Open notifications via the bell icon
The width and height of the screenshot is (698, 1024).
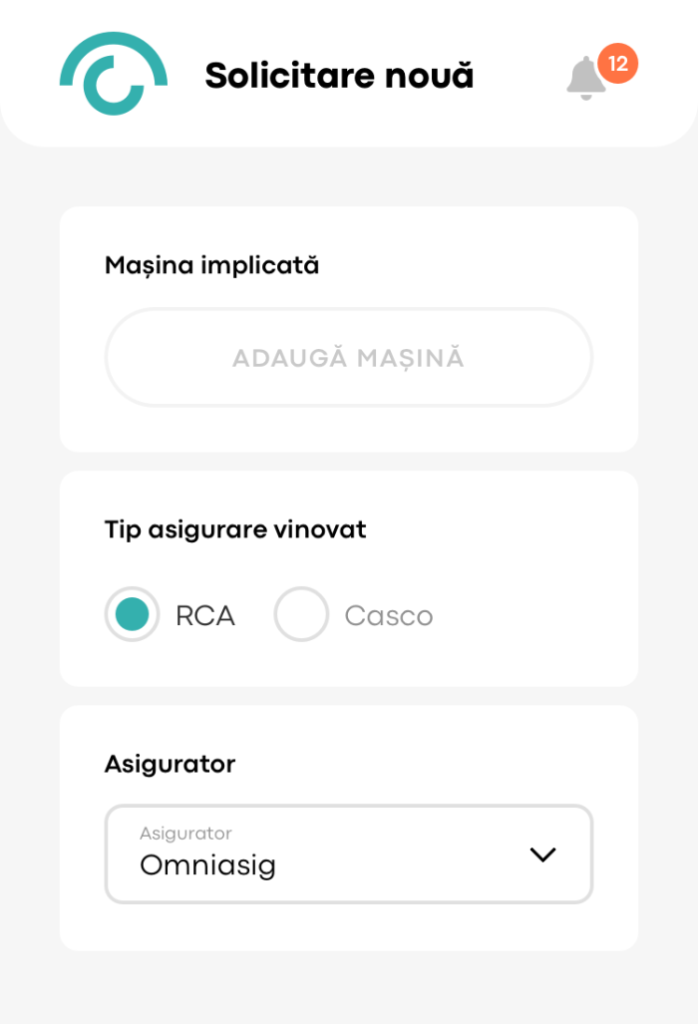click(585, 78)
